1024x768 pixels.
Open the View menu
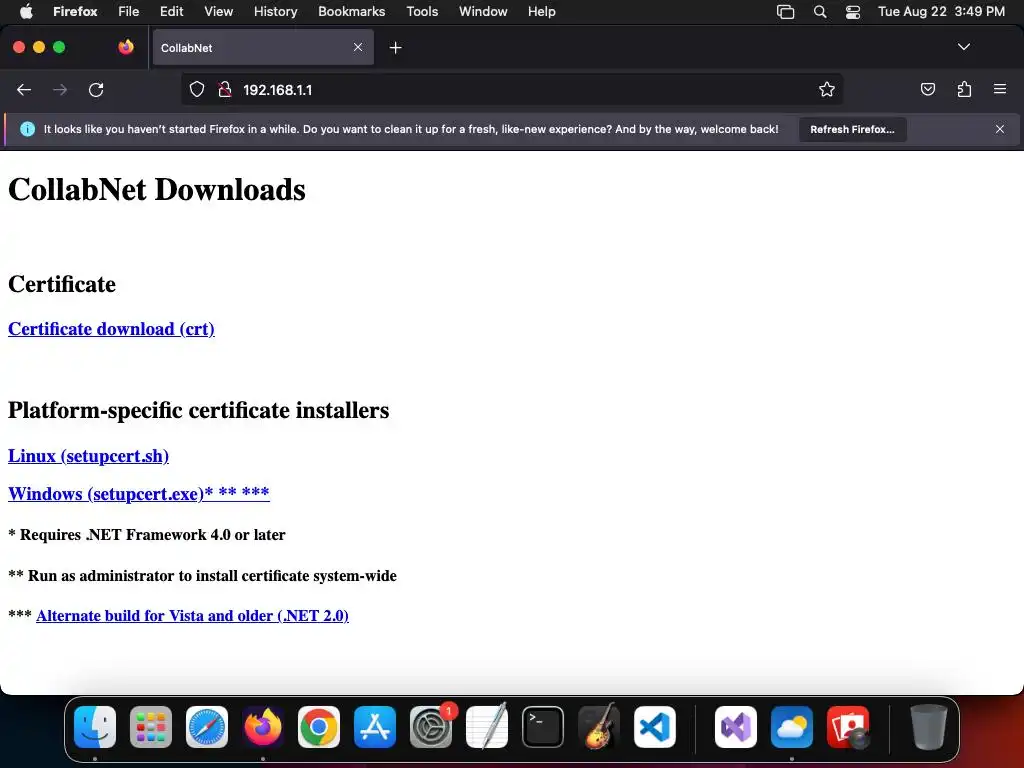tap(218, 12)
